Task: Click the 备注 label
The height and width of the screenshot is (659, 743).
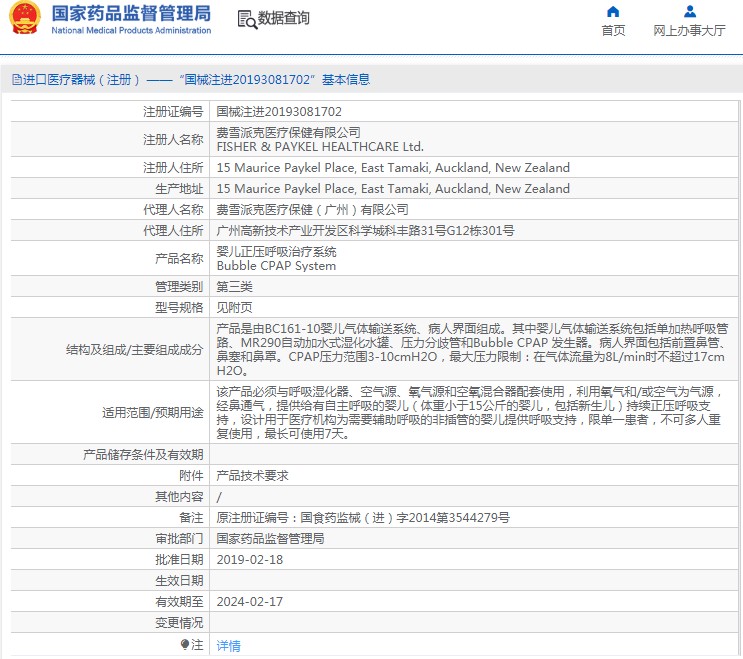Action: pos(191,518)
